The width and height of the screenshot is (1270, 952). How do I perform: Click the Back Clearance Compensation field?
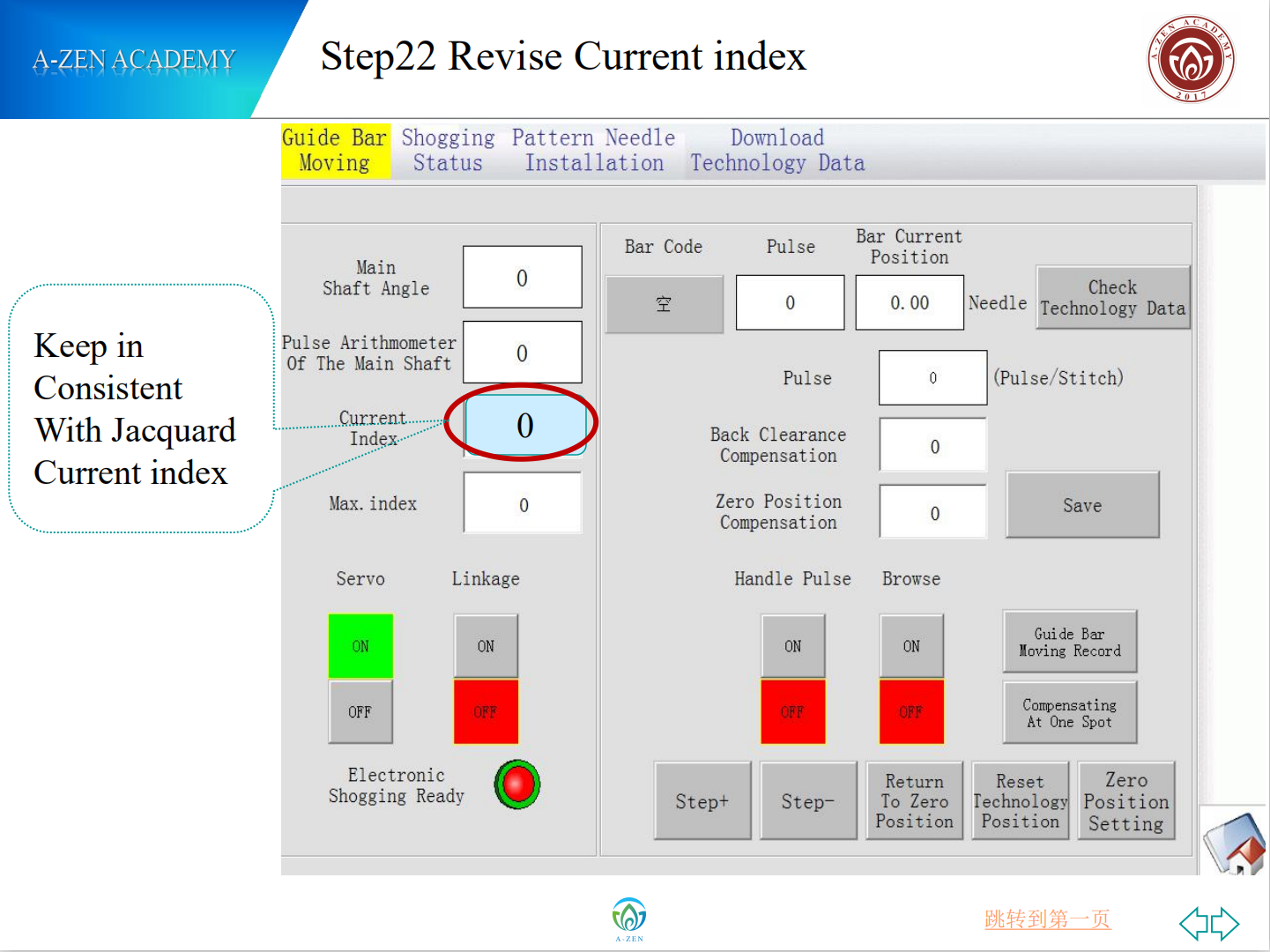click(932, 446)
